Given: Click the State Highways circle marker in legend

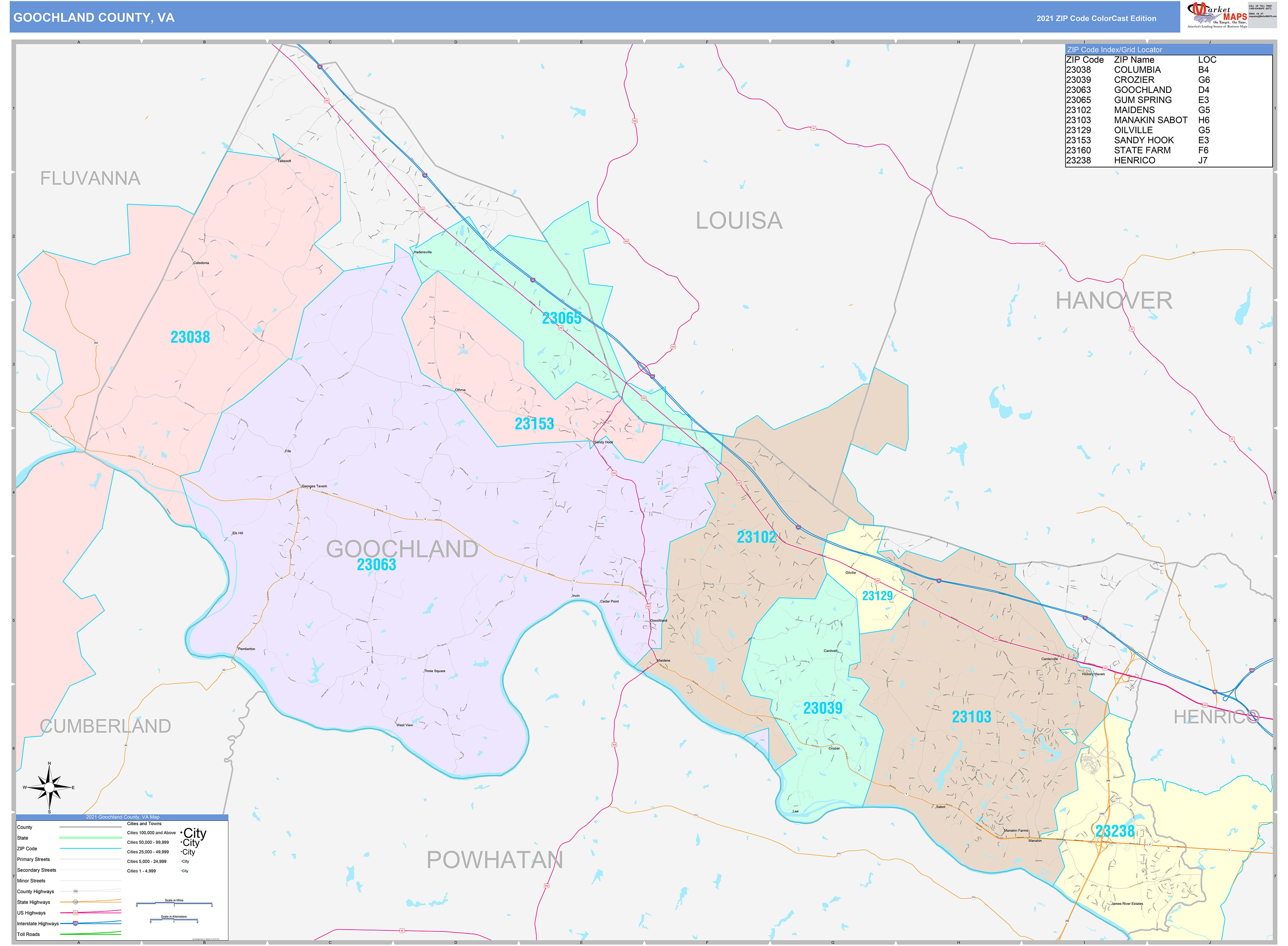Looking at the screenshot, I should [75, 902].
